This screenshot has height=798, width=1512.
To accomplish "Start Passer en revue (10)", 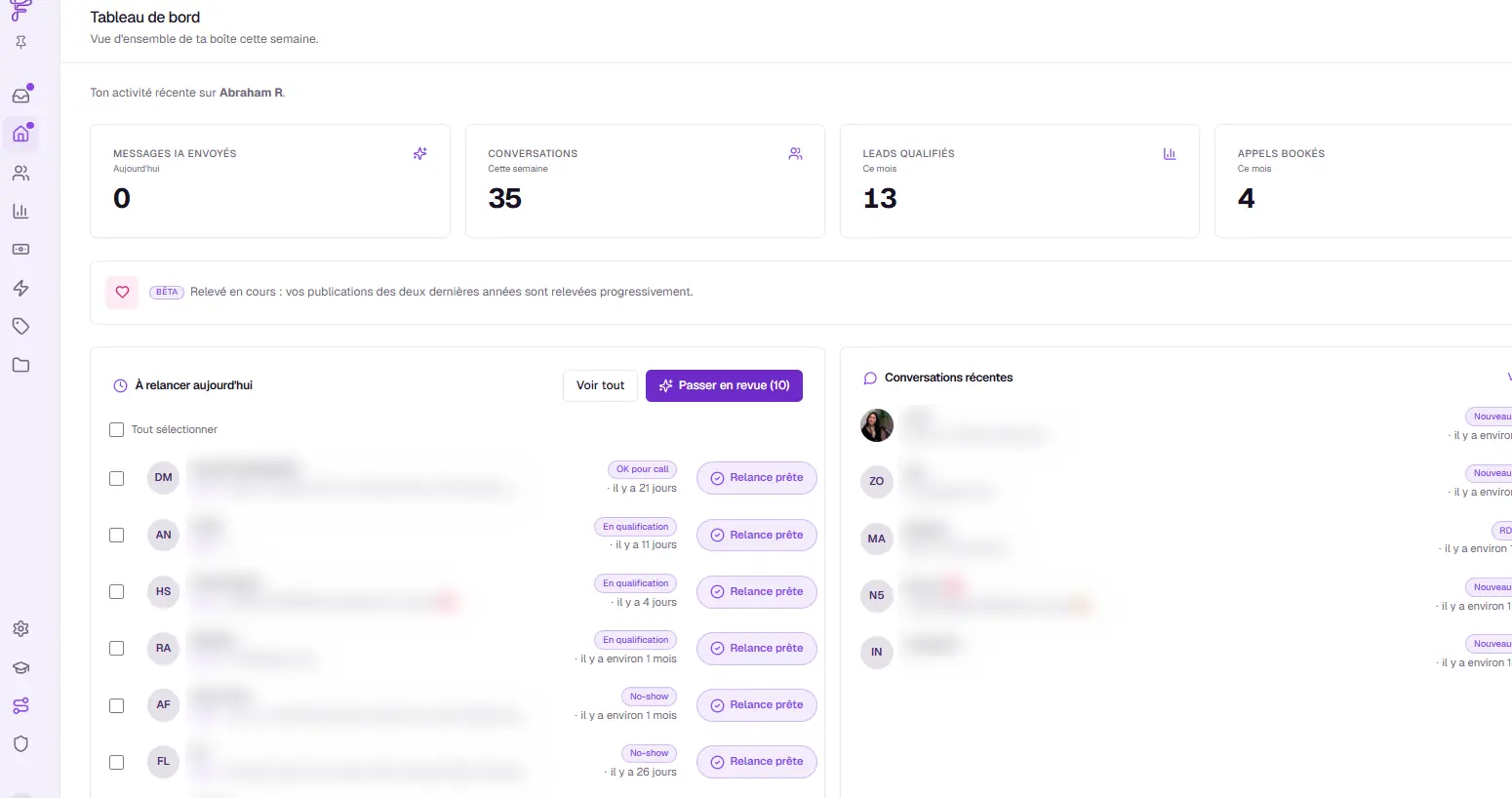I will point(724,385).
